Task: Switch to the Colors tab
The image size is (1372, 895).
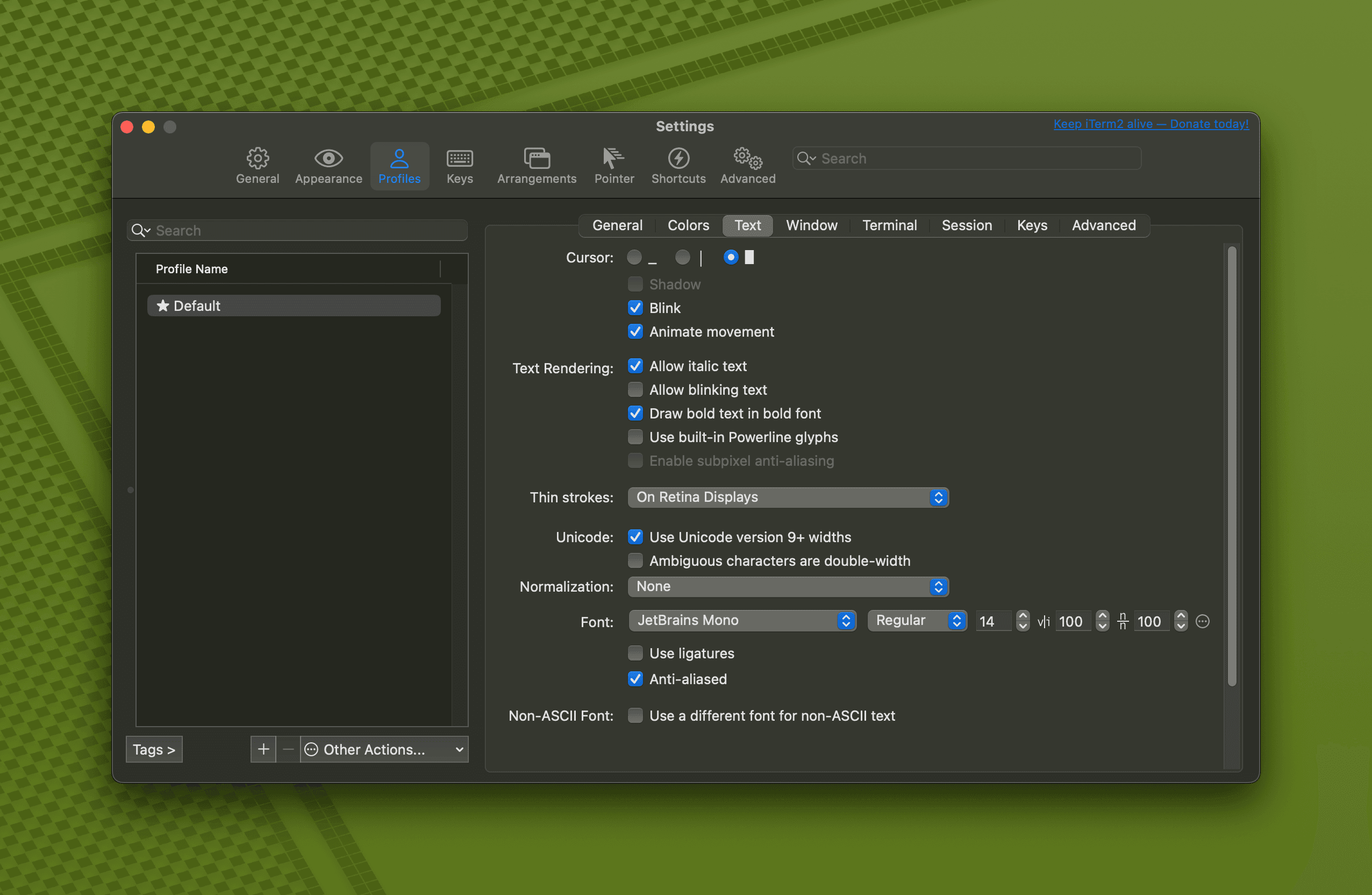Action: pyautogui.click(x=688, y=225)
